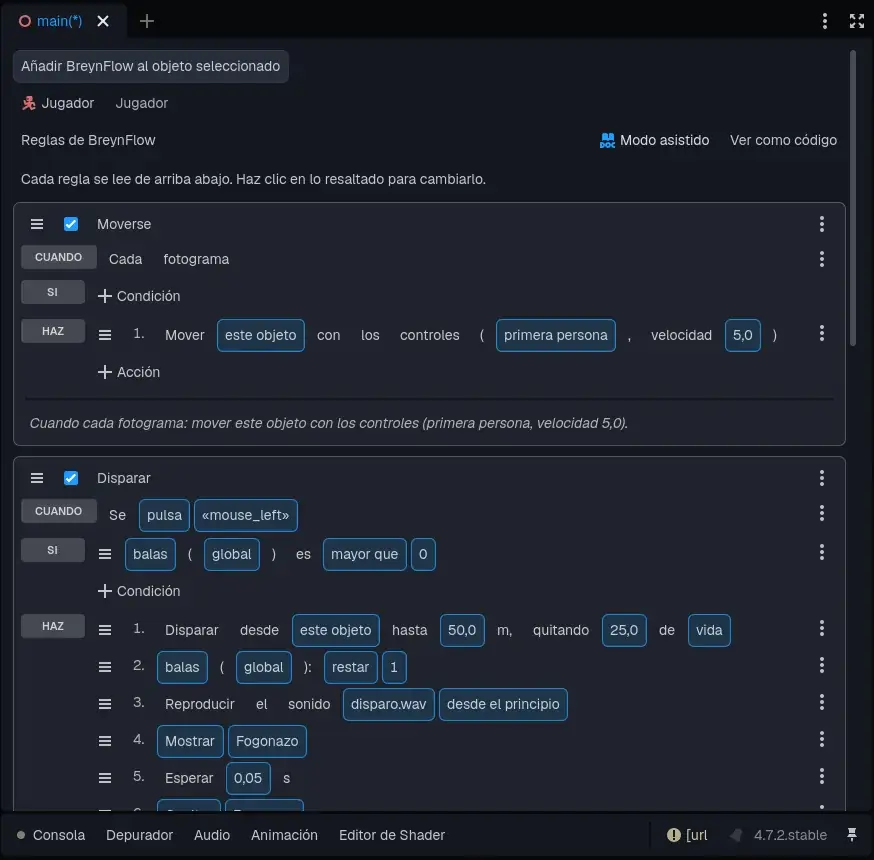Open the Moverse rule three-dot menu

[x=821, y=224]
